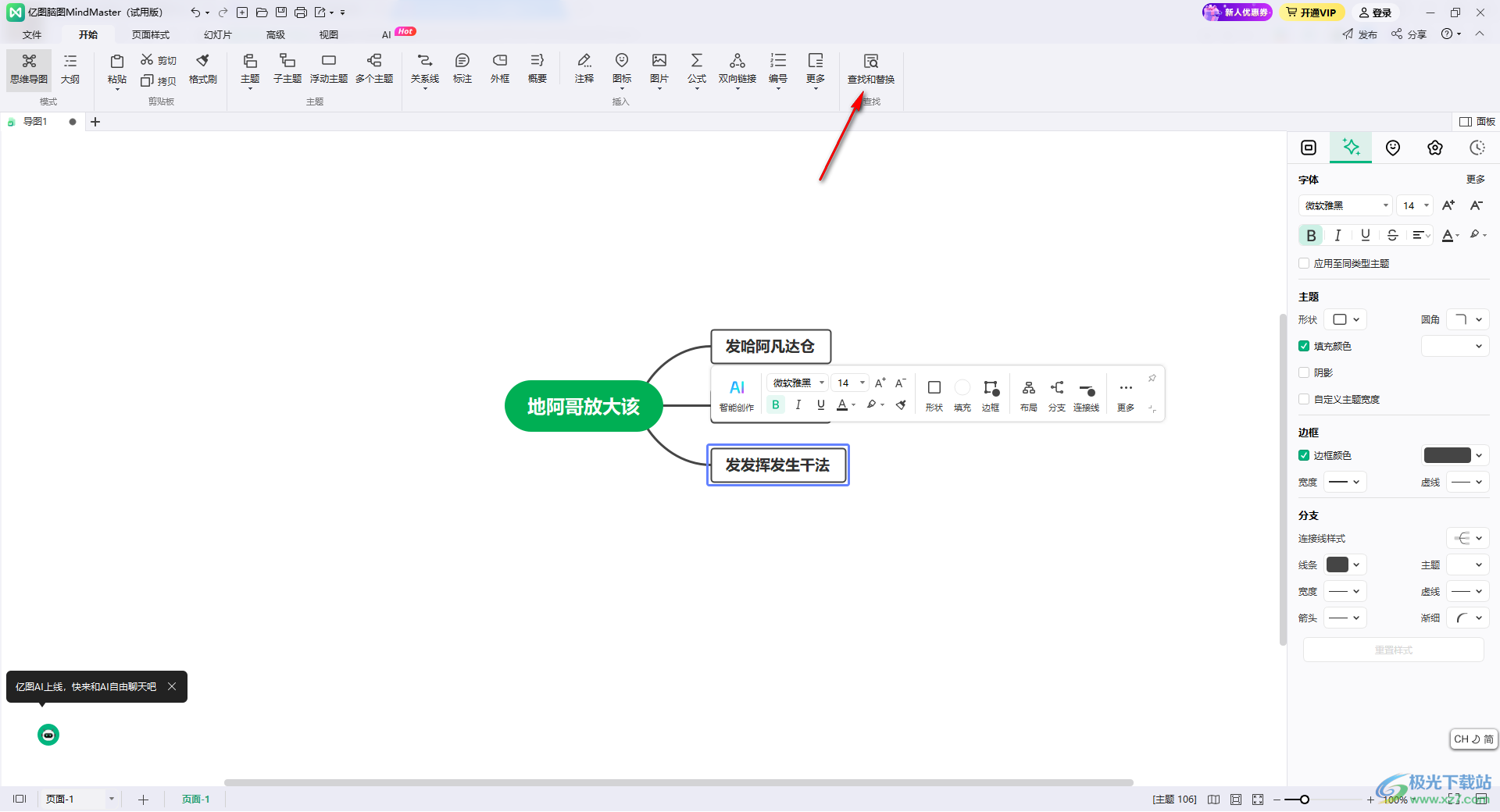This screenshot has width=1500, height=812.
Task: Switch to Page Style tab (页面样式)
Action: 151,34
